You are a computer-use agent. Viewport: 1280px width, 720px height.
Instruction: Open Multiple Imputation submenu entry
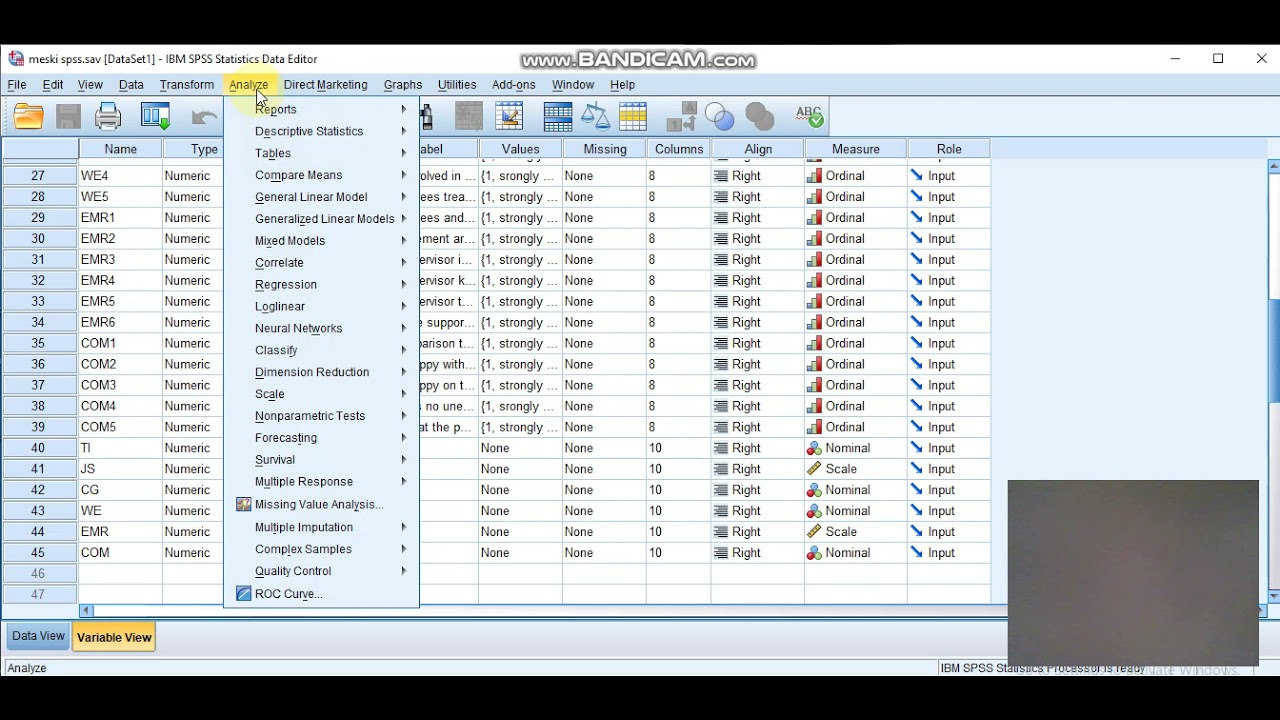point(321,527)
